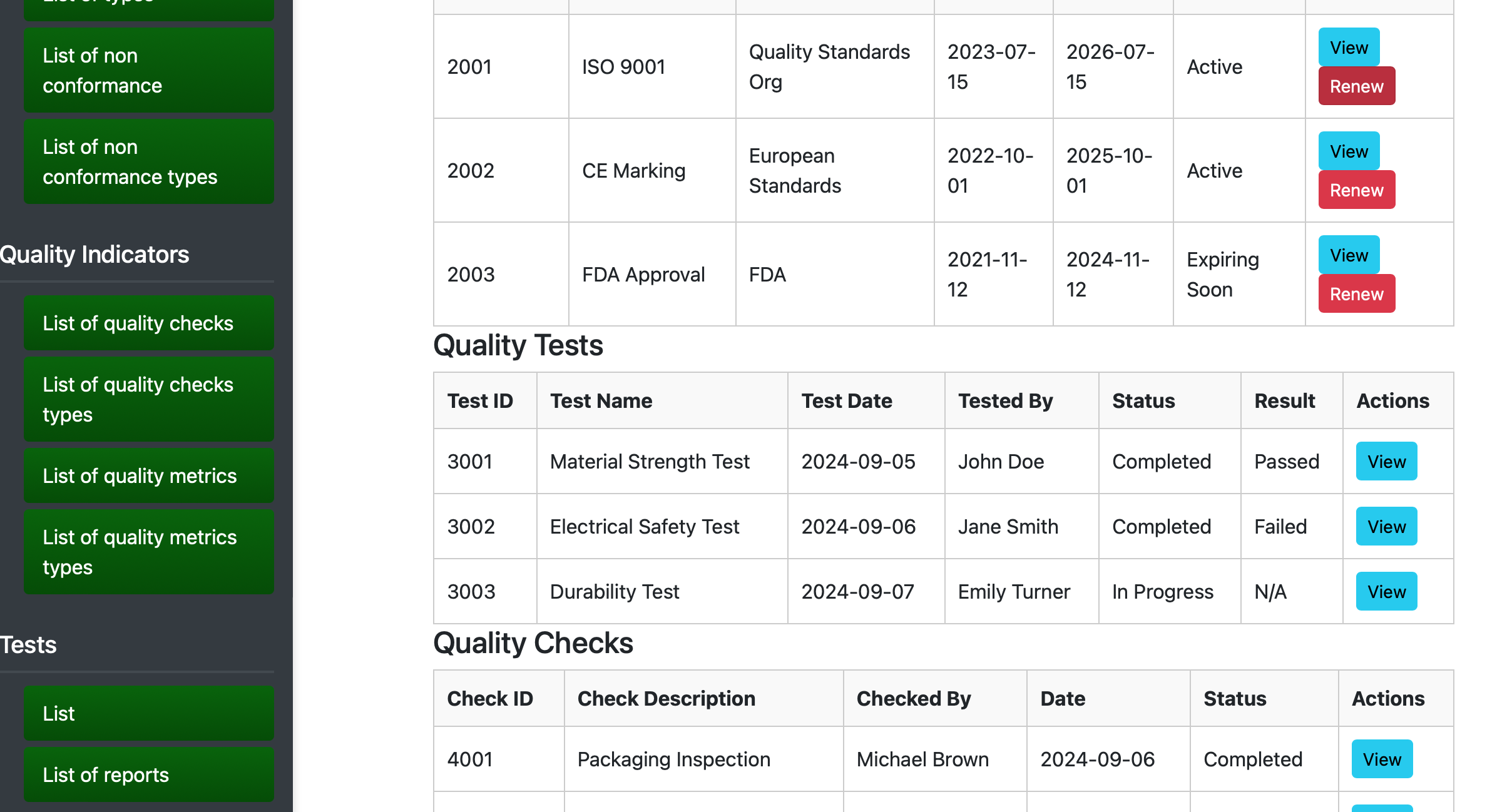View the Packaging Inspection check

1382,759
